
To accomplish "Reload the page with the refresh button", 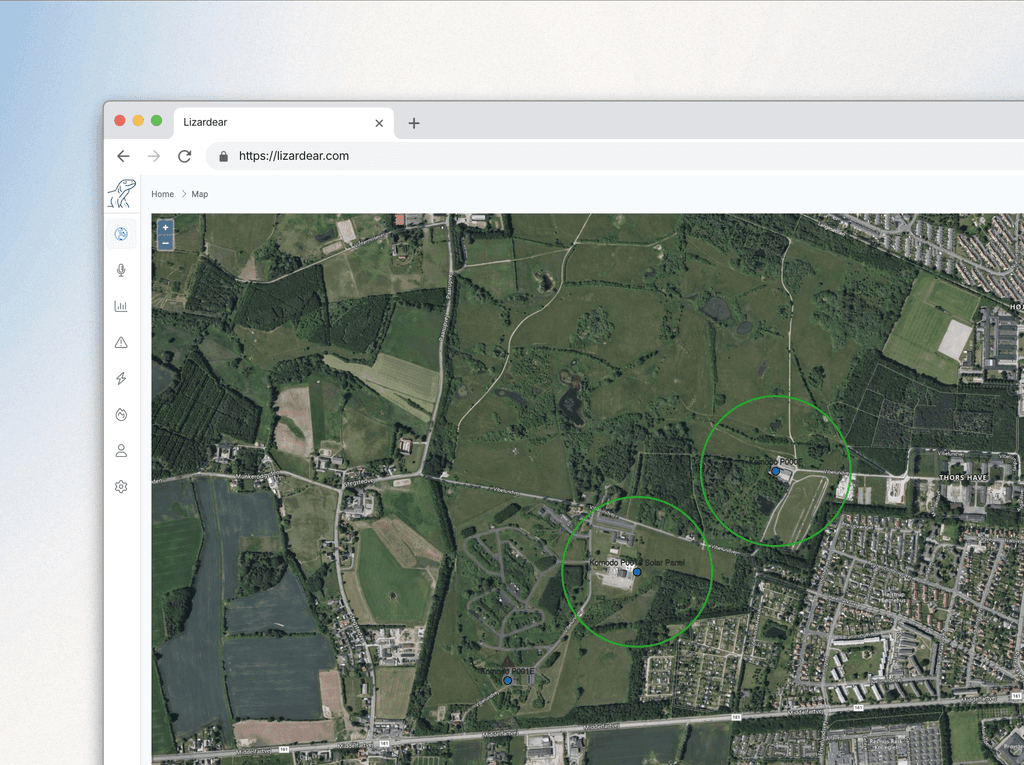I will pyautogui.click(x=184, y=156).
